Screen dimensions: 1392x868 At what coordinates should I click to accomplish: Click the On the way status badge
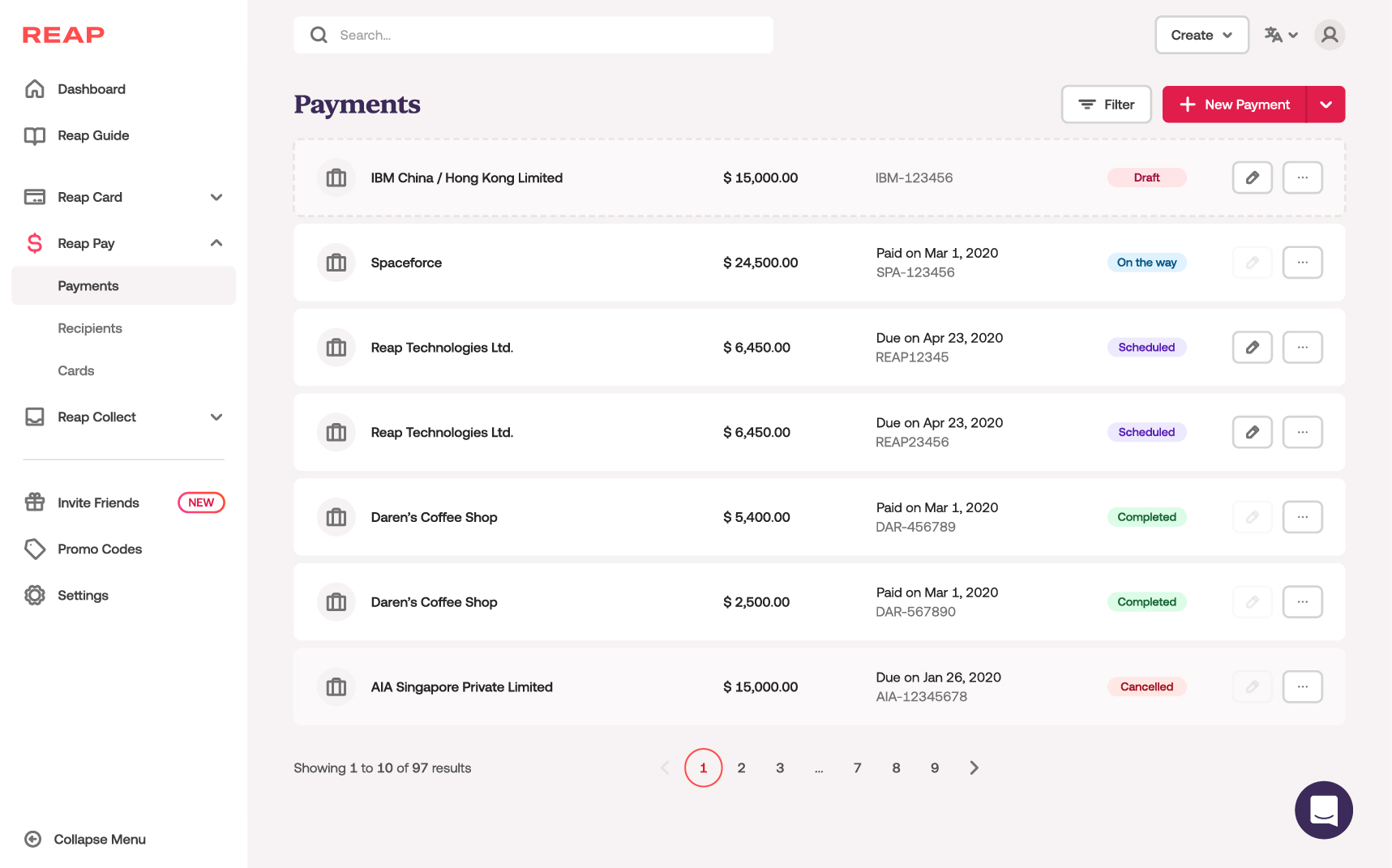click(1146, 263)
